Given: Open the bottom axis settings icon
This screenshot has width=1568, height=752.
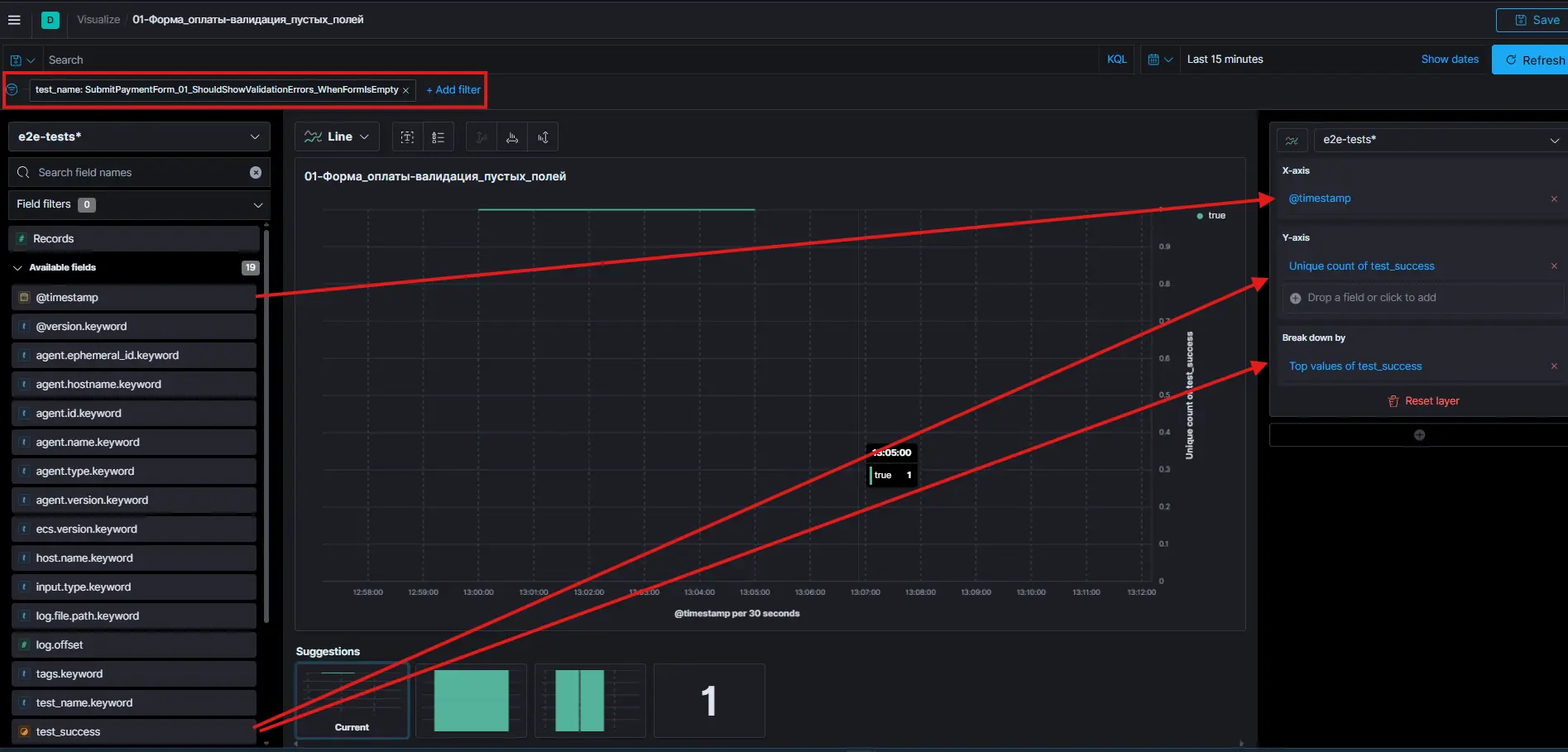Looking at the screenshot, I should pos(512,137).
